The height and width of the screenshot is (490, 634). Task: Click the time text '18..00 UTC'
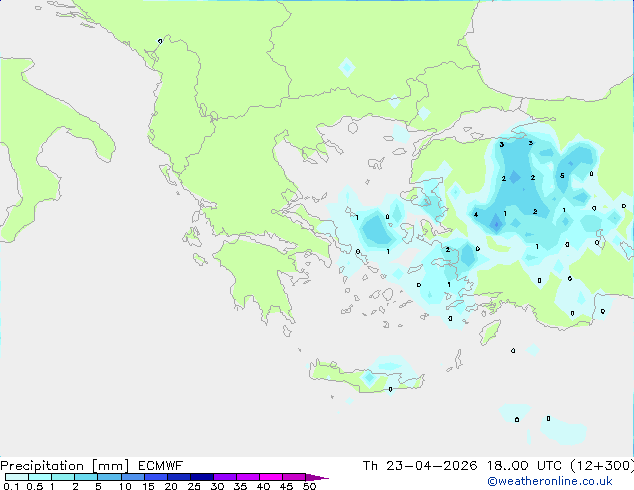pos(524,466)
